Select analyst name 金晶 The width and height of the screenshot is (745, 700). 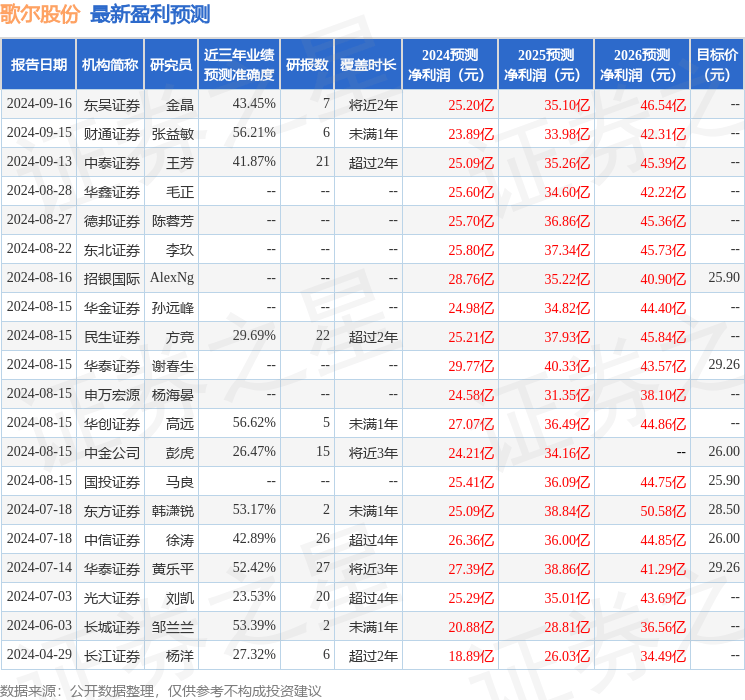point(180,105)
